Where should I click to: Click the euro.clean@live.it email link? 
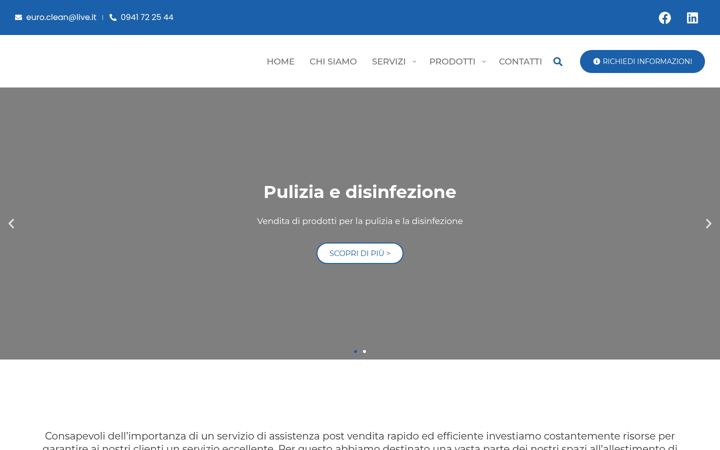click(x=61, y=17)
